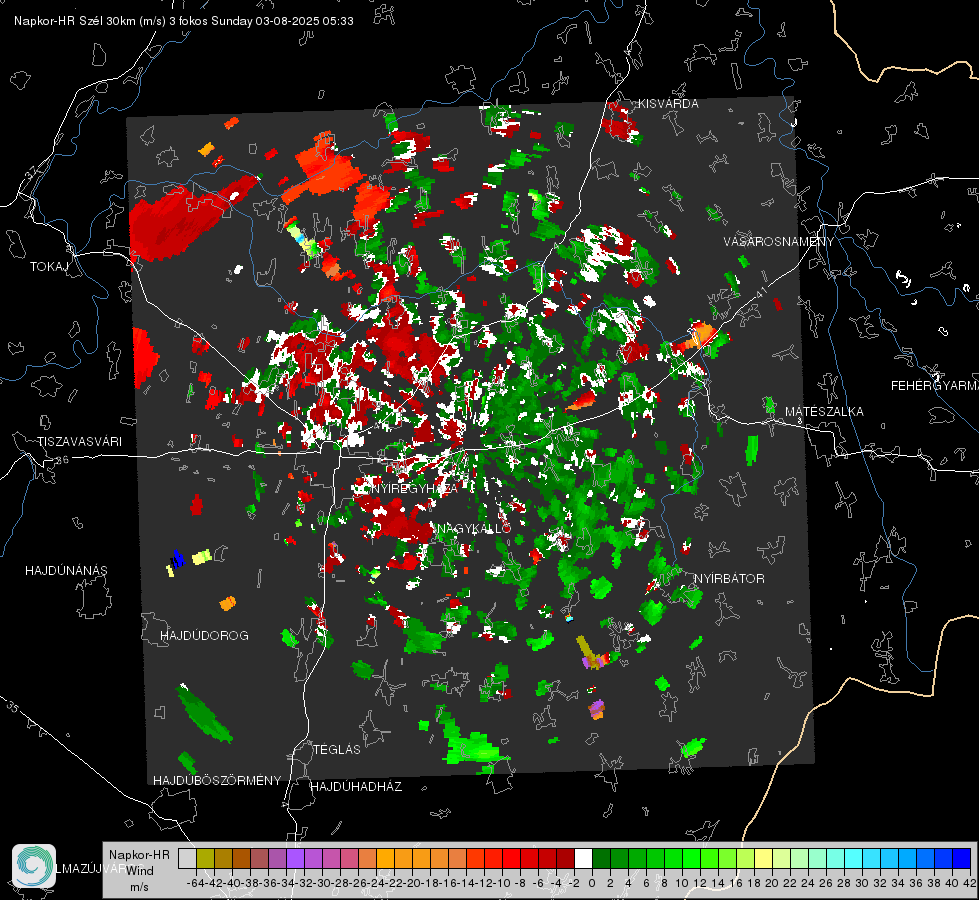
Task: Select the cyan swatch between 28 and 30
Action: tap(853, 858)
